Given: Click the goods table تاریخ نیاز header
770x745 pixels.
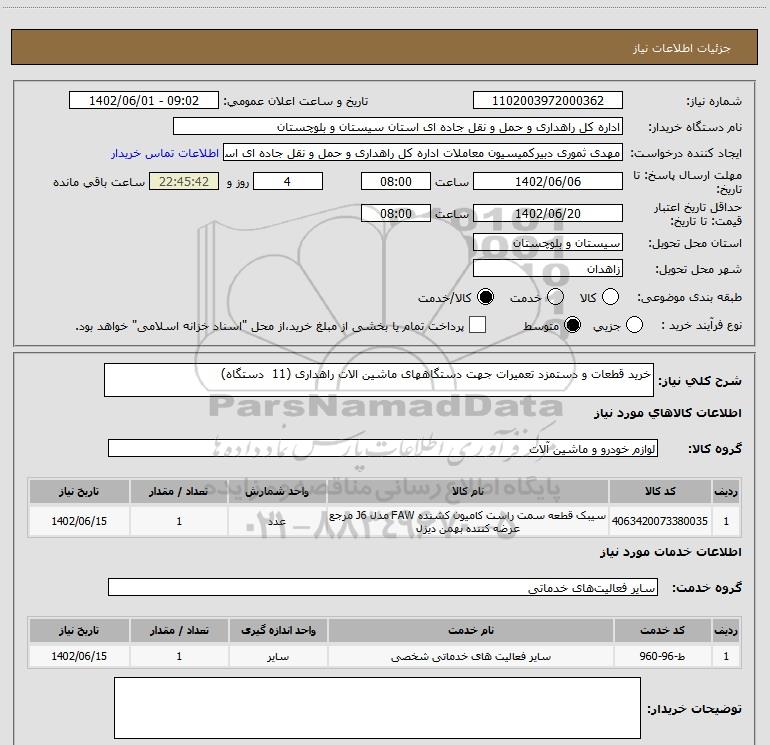Looking at the screenshot, I should (x=79, y=491).
